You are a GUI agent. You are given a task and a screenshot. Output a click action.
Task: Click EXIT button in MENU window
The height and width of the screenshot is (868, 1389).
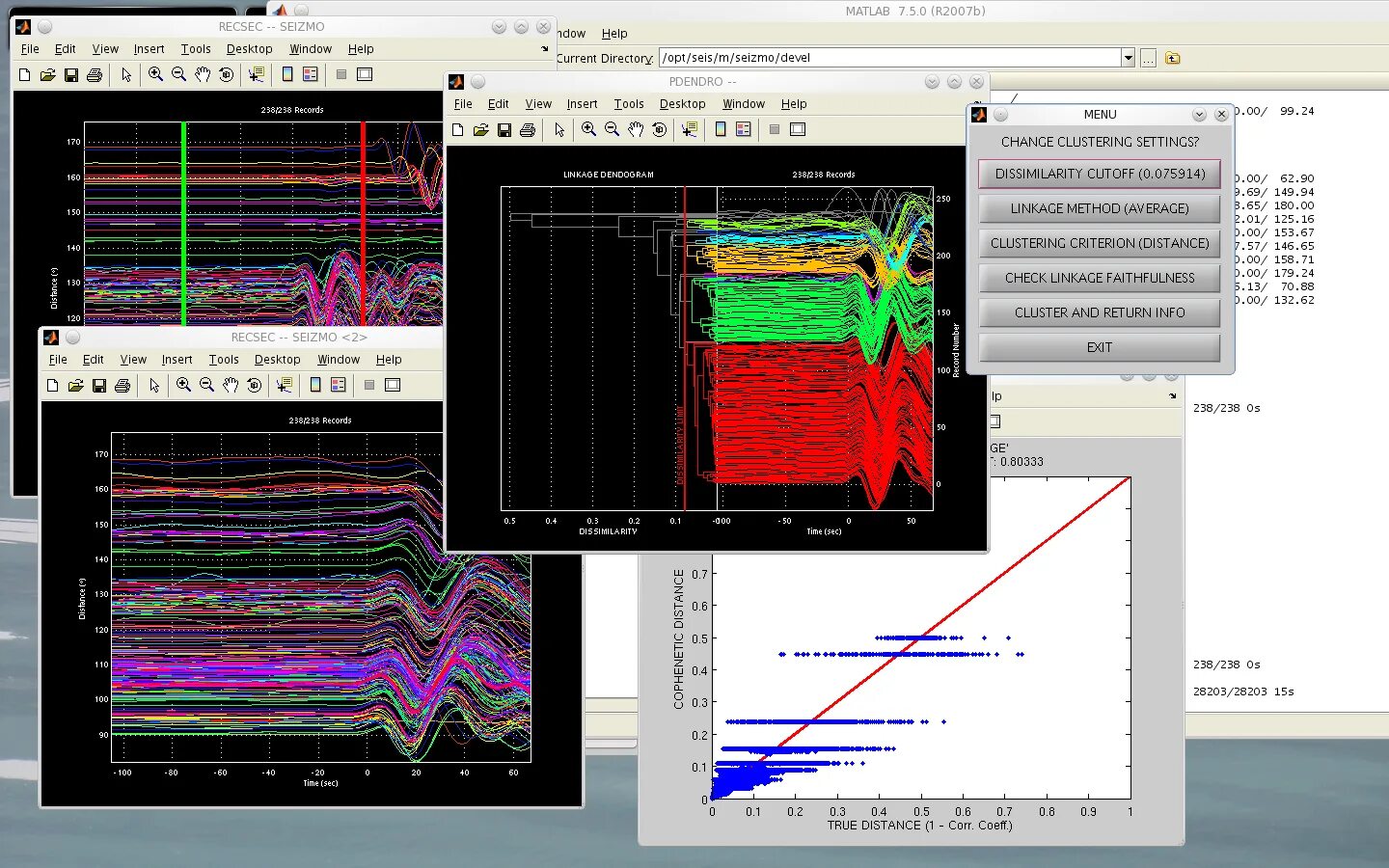[x=1100, y=347]
